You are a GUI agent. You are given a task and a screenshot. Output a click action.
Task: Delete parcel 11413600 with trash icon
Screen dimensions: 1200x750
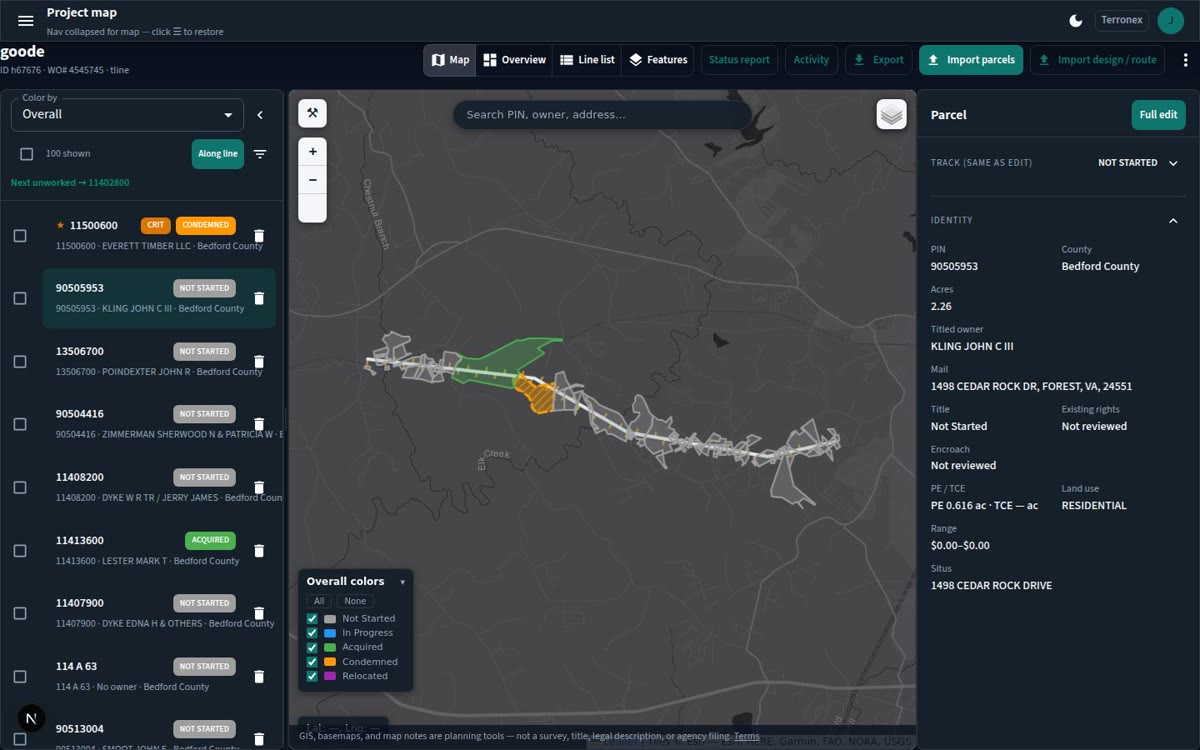pyautogui.click(x=259, y=551)
